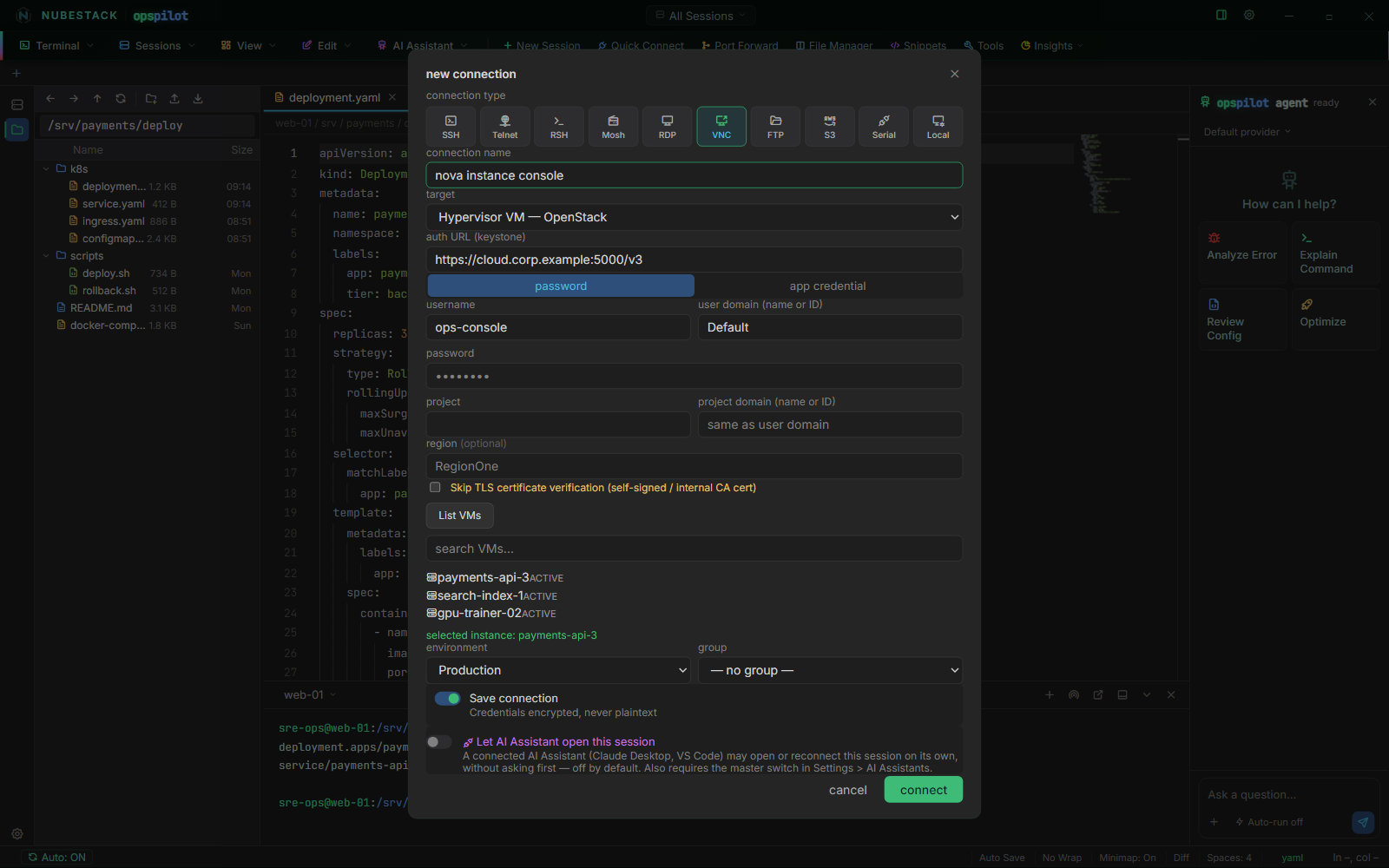1389x868 pixels.
Task: Create new folder in file browser
Action: pos(151,99)
